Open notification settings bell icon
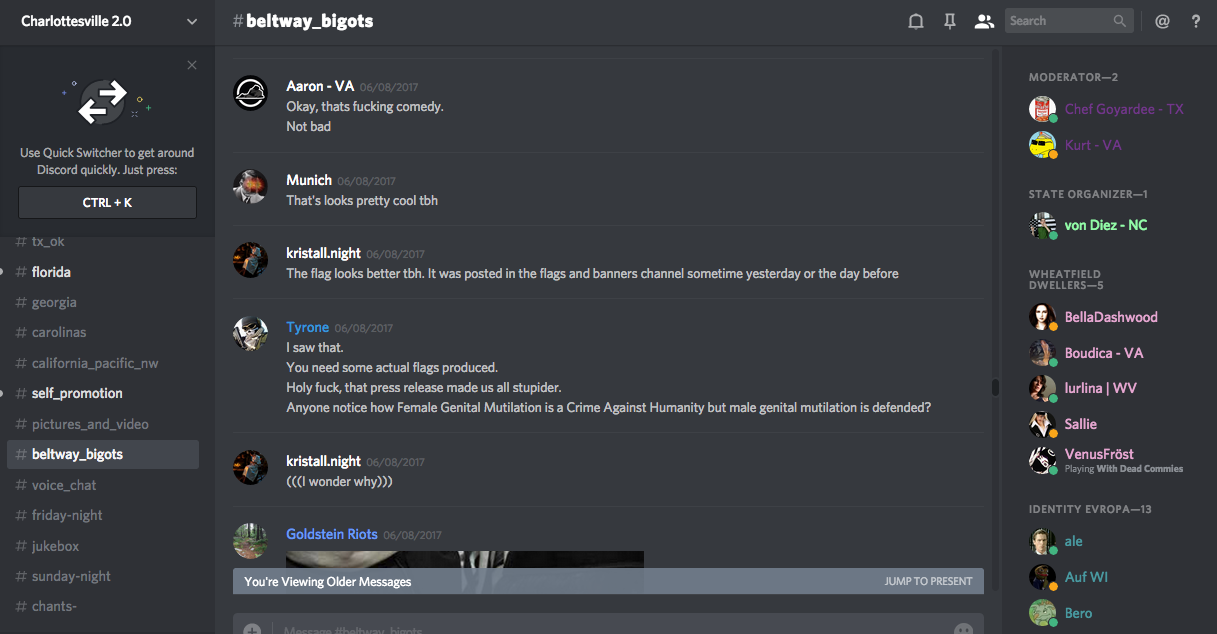The image size is (1217, 634). click(915, 21)
